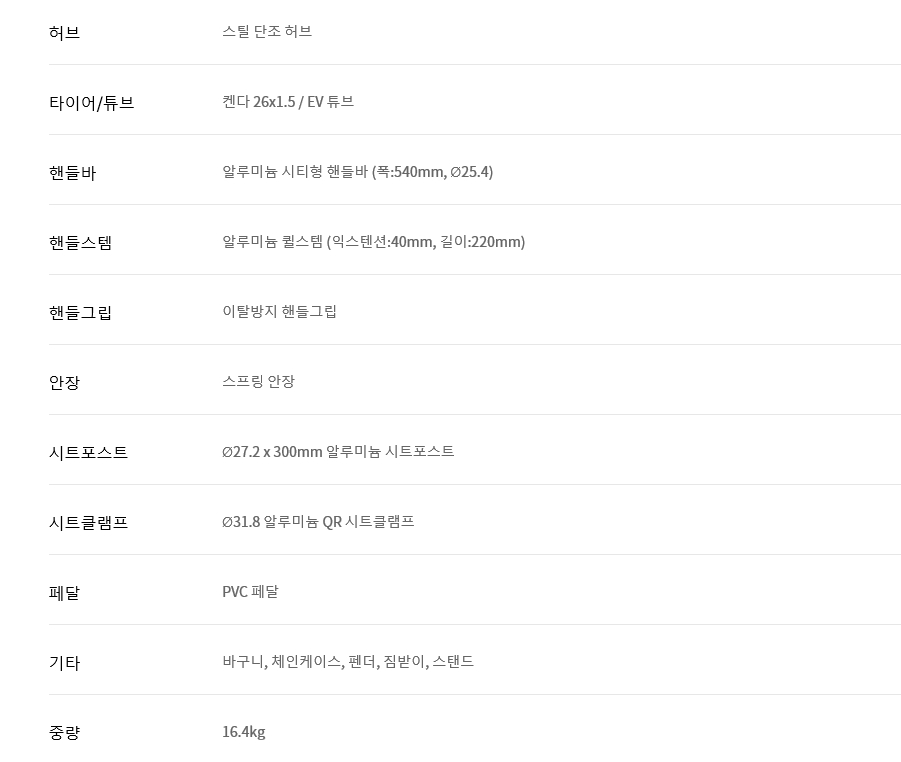Click the 시트포스트 label
This screenshot has width=901, height=762.
click(88, 453)
